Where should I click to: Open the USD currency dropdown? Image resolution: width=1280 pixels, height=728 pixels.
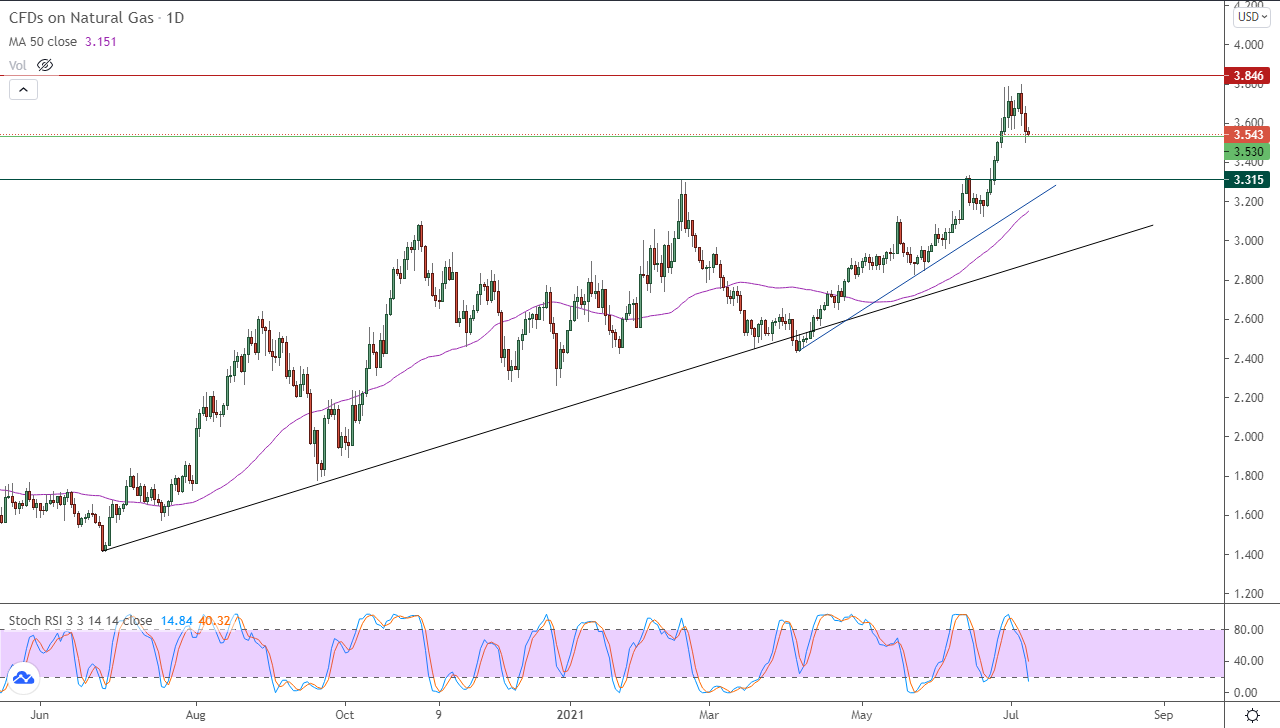(1251, 16)
